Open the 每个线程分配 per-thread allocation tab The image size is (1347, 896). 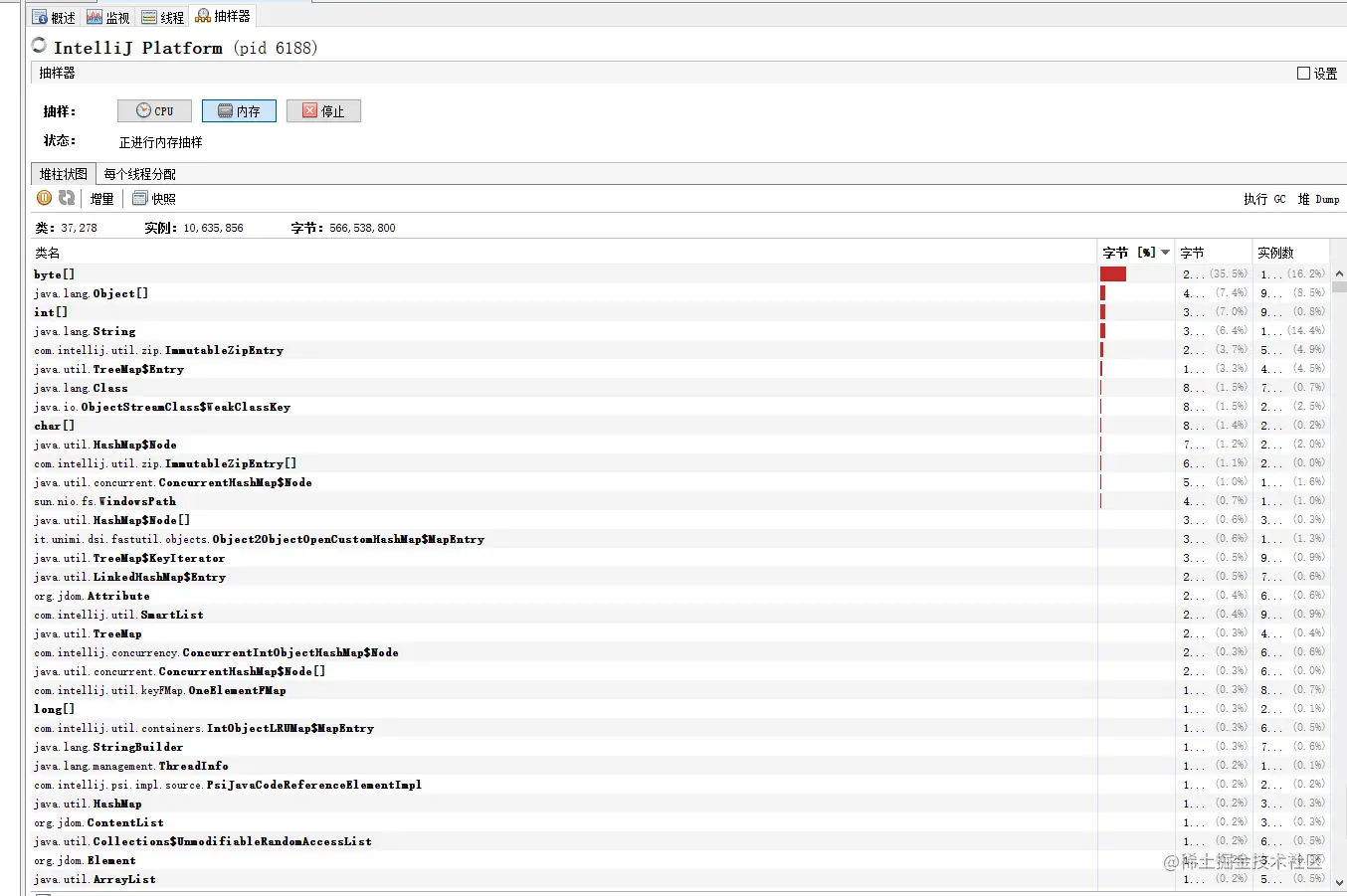point(139,174)
